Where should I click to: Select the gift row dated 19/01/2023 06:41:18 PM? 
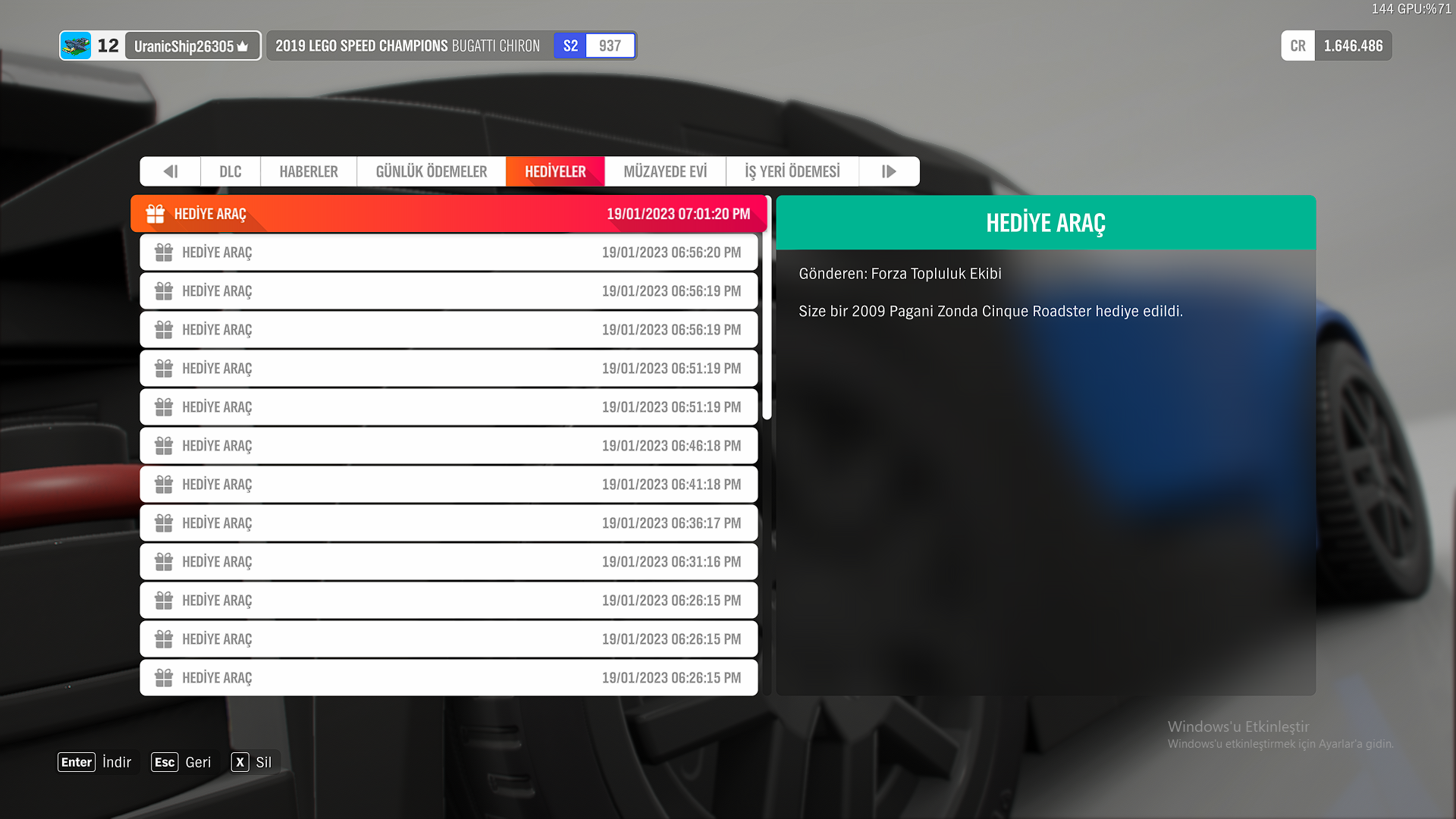click(449, 485)
